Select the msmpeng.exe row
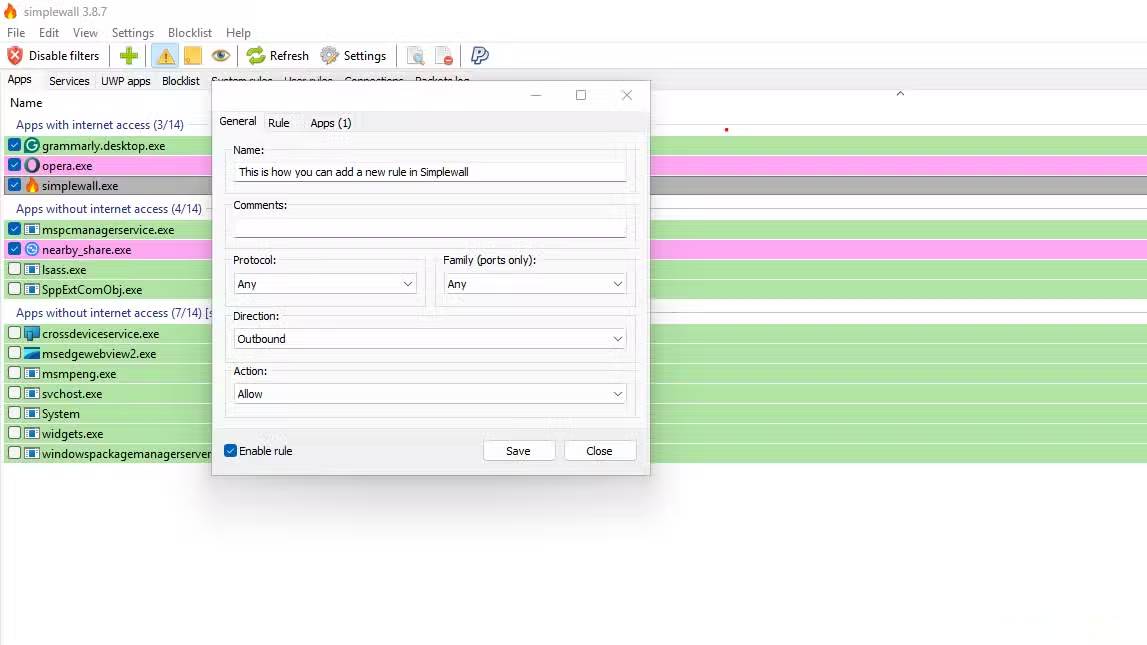This screenshot has height=645, width=1147. click(x=574, y=374)
